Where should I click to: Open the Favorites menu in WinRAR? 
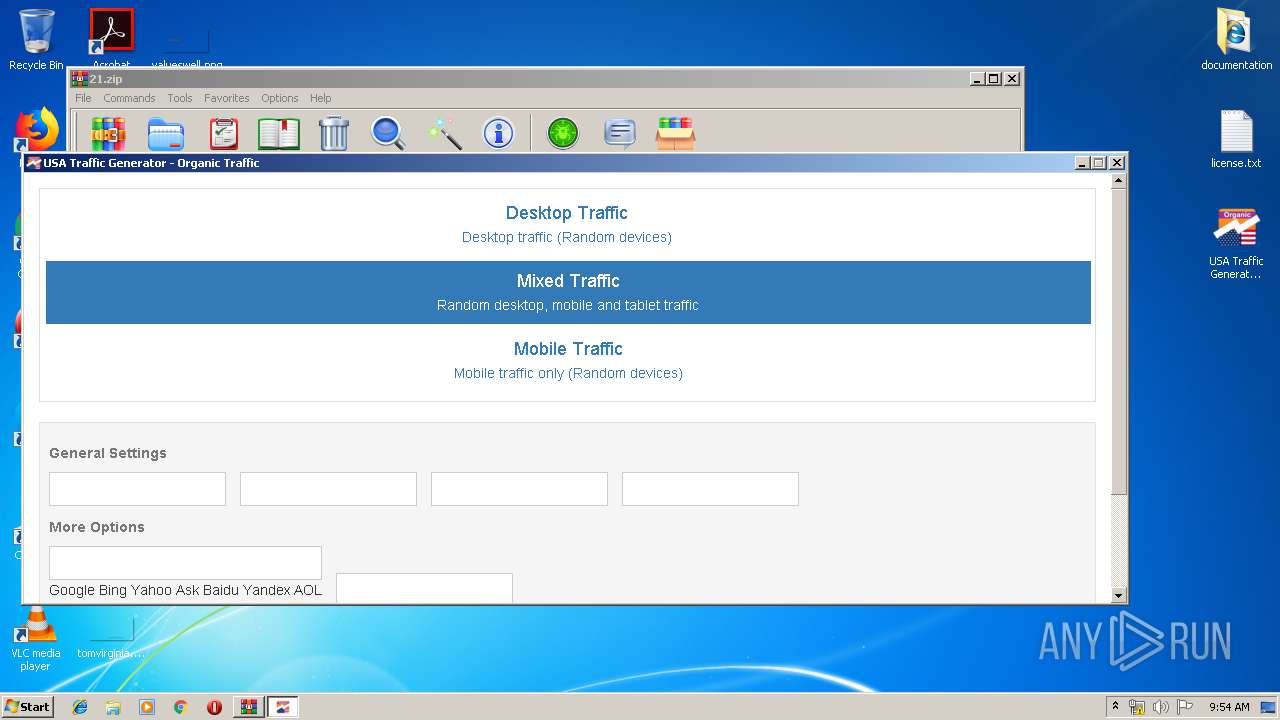(227, 98)
